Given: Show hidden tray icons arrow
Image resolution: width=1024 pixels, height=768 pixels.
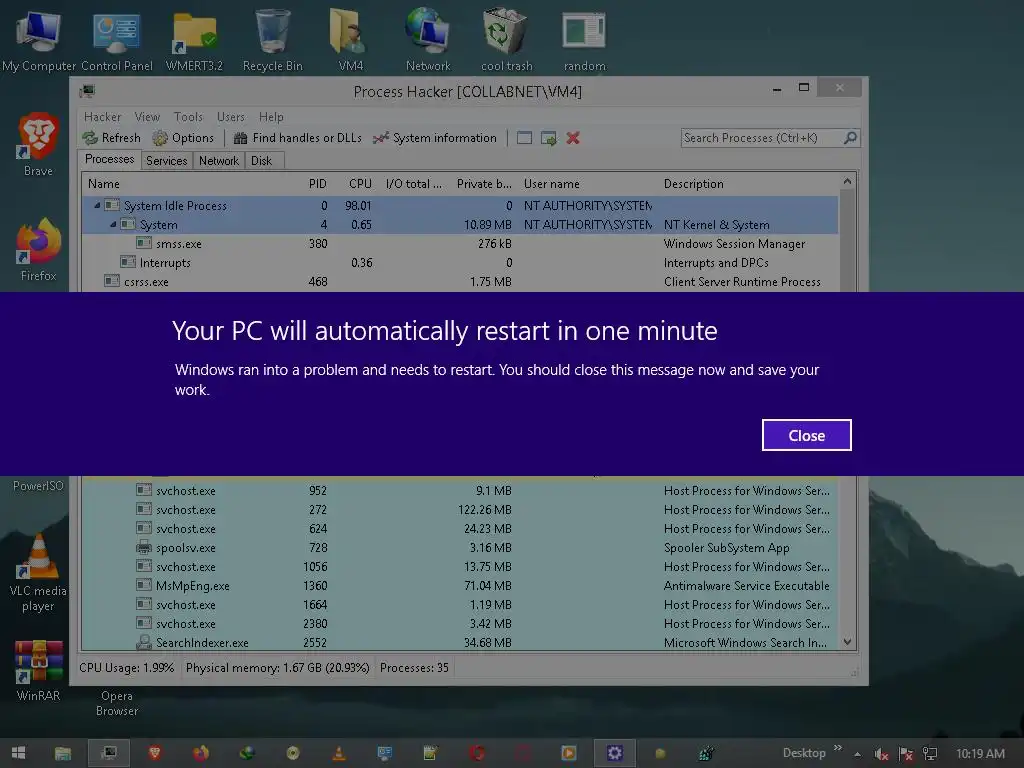Looking at the screenshot, I should tap(857, 754).
